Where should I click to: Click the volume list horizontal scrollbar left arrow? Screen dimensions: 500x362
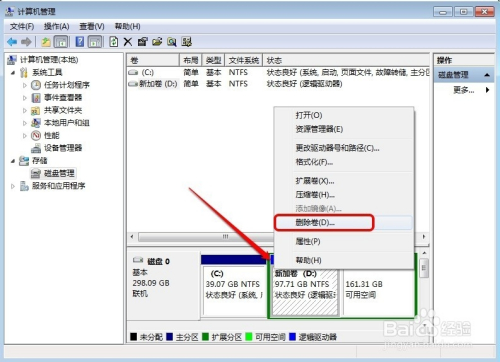tap(132, 237)
